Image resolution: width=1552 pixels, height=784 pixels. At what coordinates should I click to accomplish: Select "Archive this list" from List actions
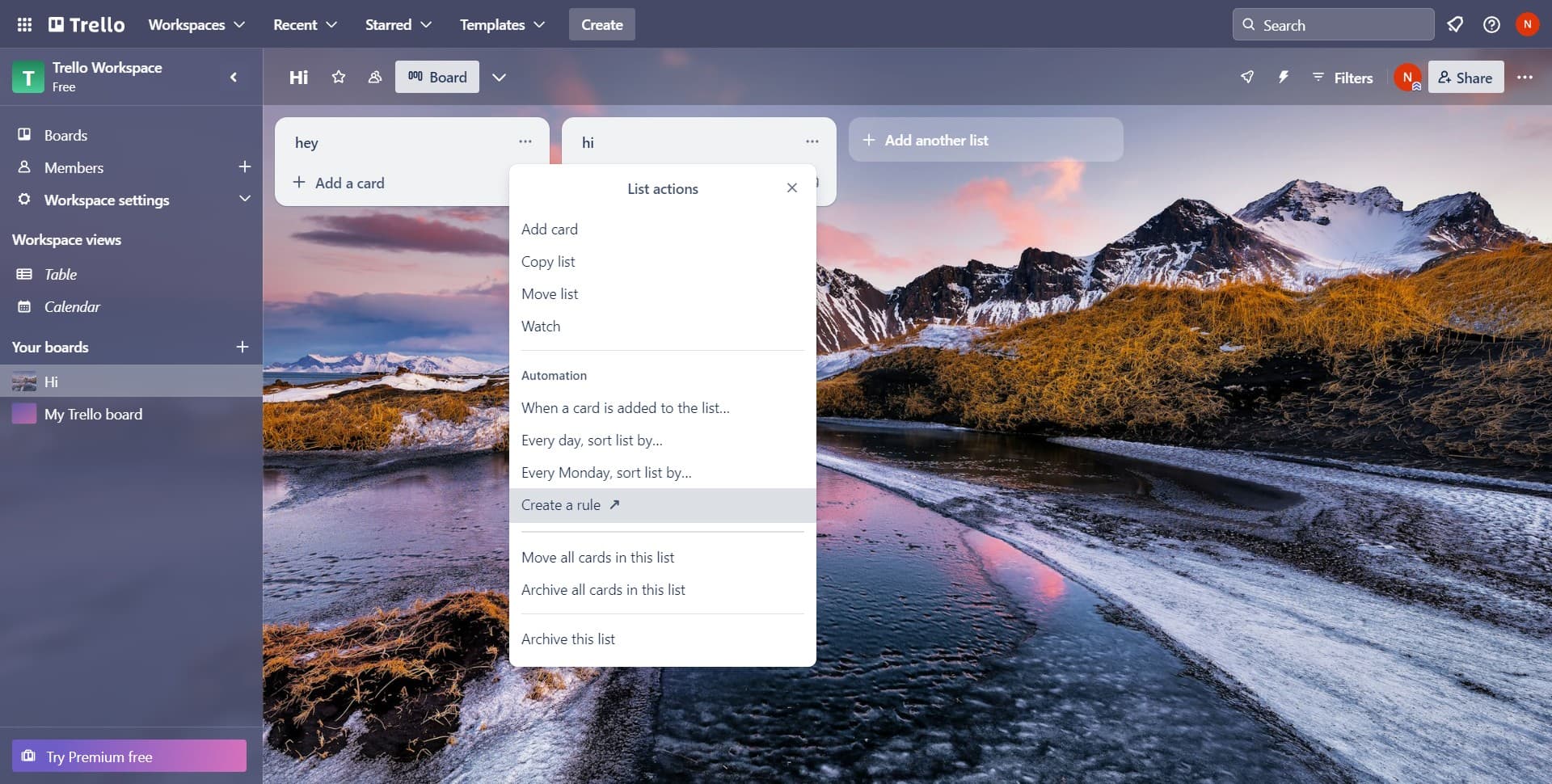click(x=568, y=639)
